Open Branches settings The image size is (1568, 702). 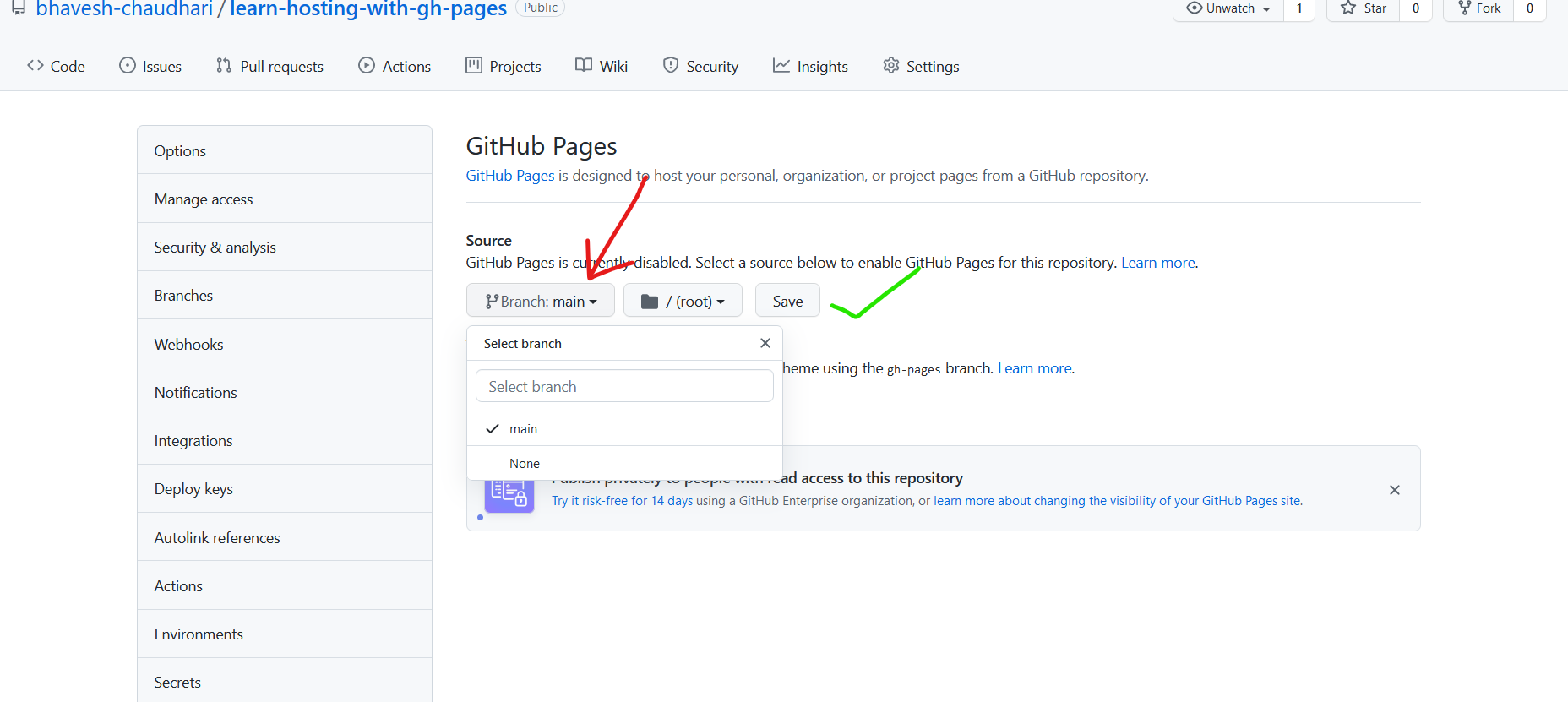click(285, 295)
